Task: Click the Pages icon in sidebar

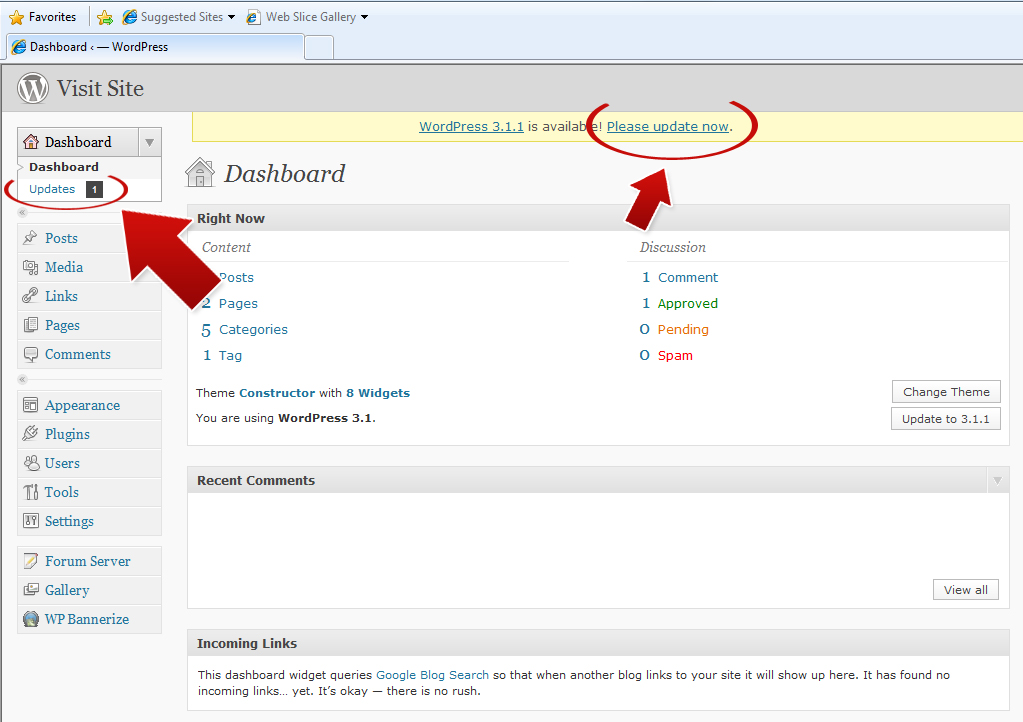Action: (30, 325)
